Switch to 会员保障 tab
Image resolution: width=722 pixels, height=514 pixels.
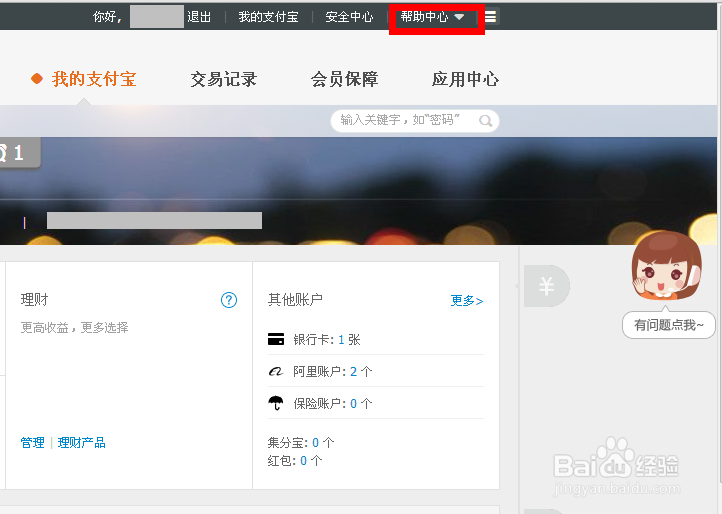pyautogui.click(x=344, y=79)
